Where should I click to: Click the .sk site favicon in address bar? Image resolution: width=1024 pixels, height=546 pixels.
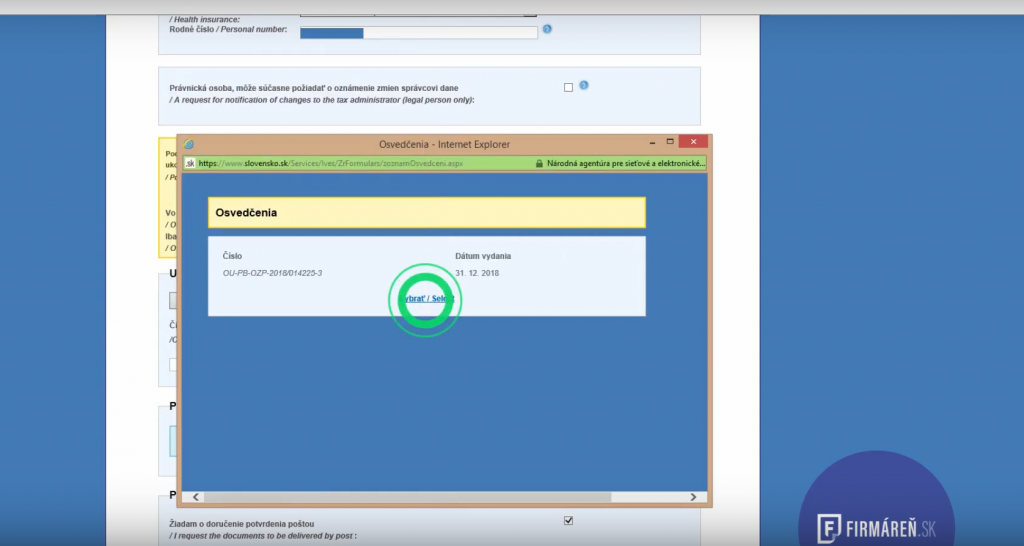click(x=189, y=163)
